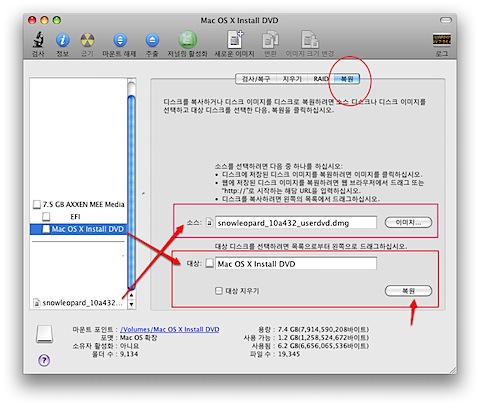Click the folder count 9,134 text
This screenshot has height=406, width=478.
coord(129,354)
